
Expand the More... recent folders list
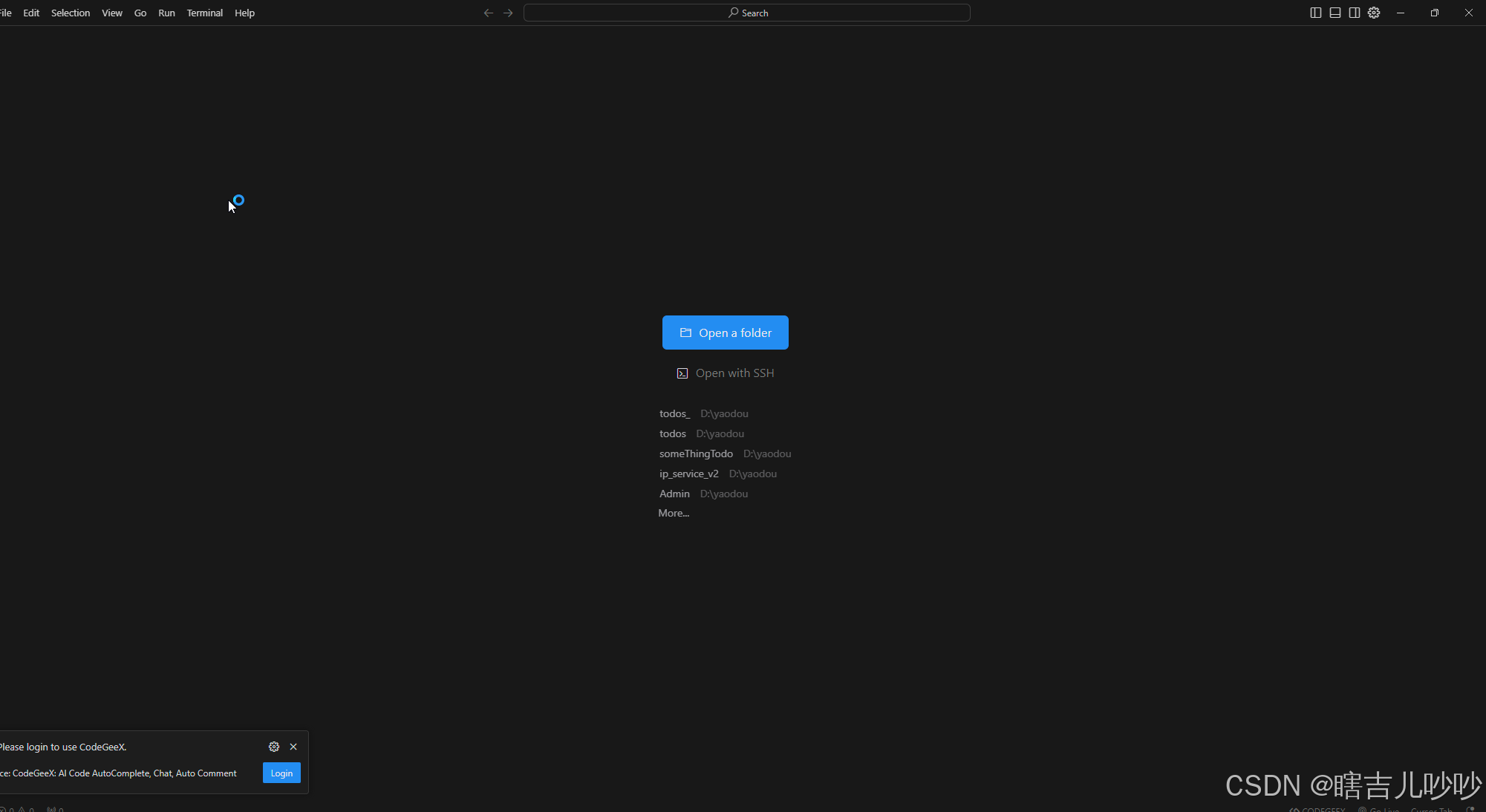click(x=674, y=513)
